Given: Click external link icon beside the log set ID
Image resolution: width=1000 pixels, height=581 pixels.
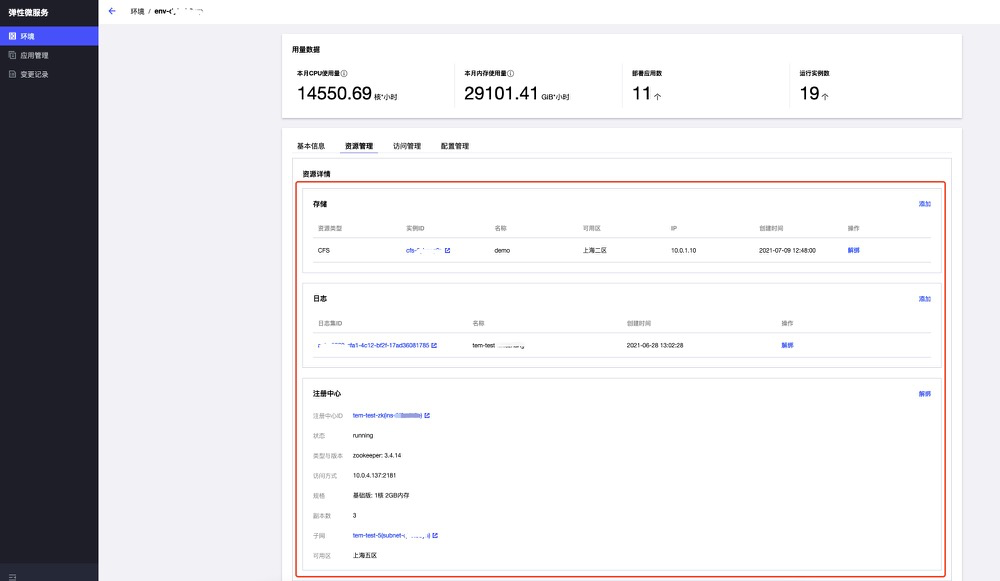Looking at the screenshot, I should coord(434,345).
